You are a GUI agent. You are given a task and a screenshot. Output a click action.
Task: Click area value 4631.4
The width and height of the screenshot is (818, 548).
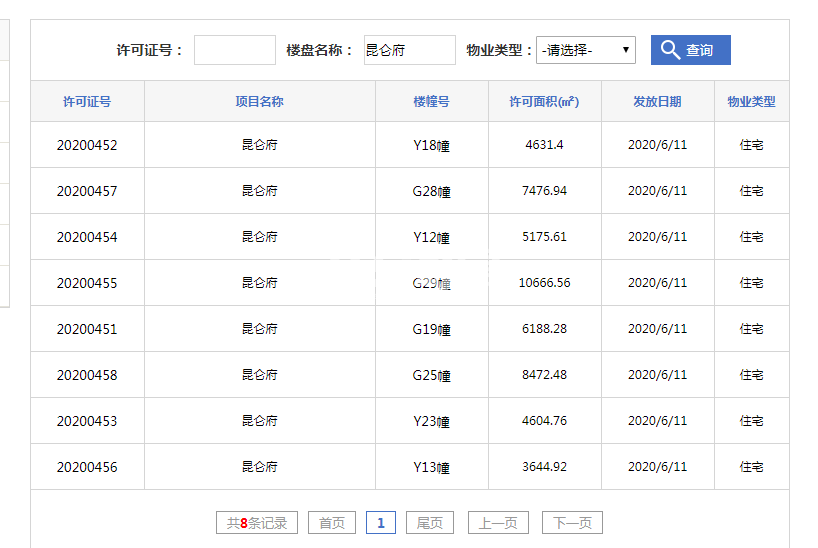(544, 145)
